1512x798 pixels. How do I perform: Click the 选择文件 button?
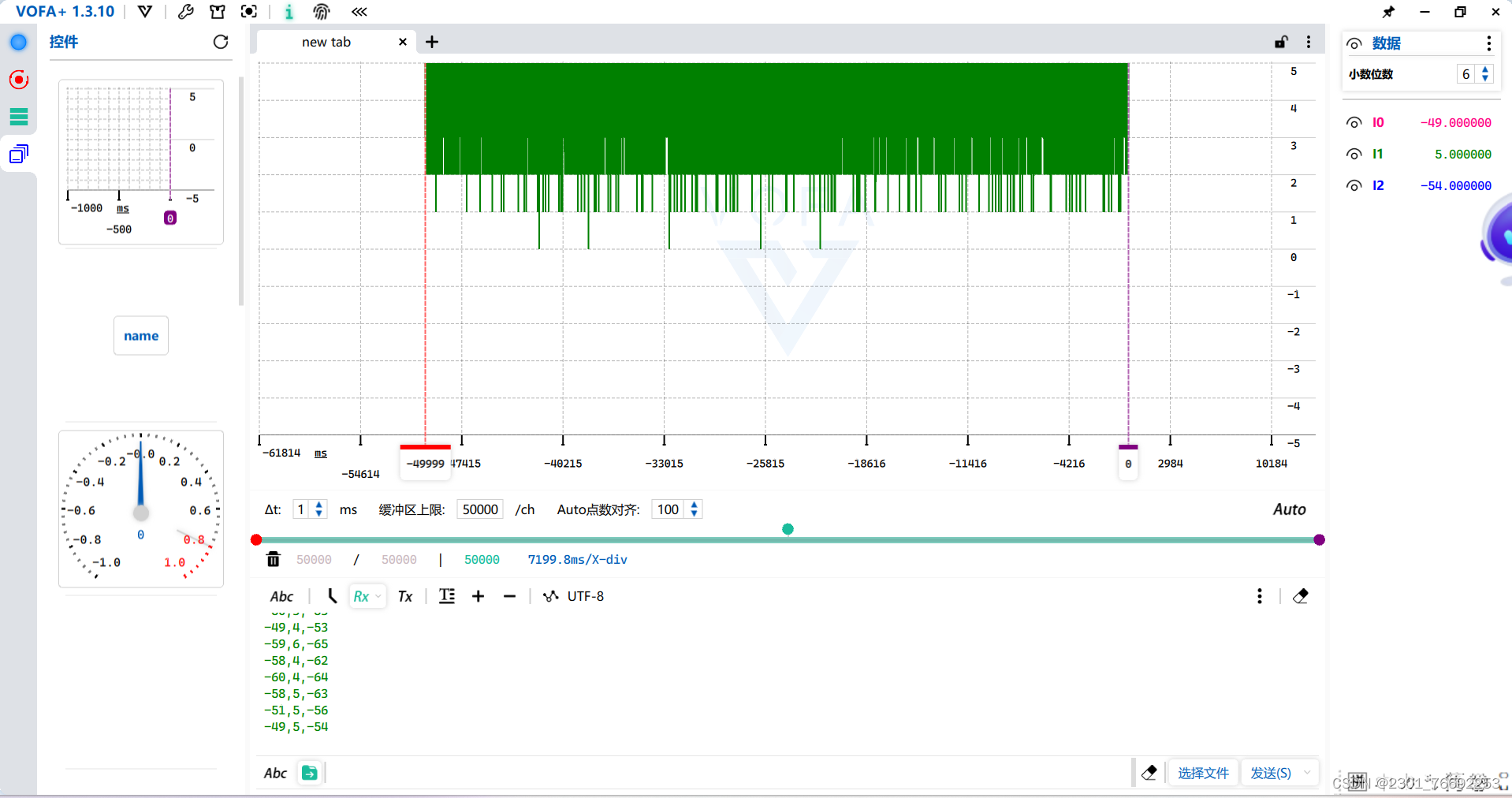[1203, 773]
